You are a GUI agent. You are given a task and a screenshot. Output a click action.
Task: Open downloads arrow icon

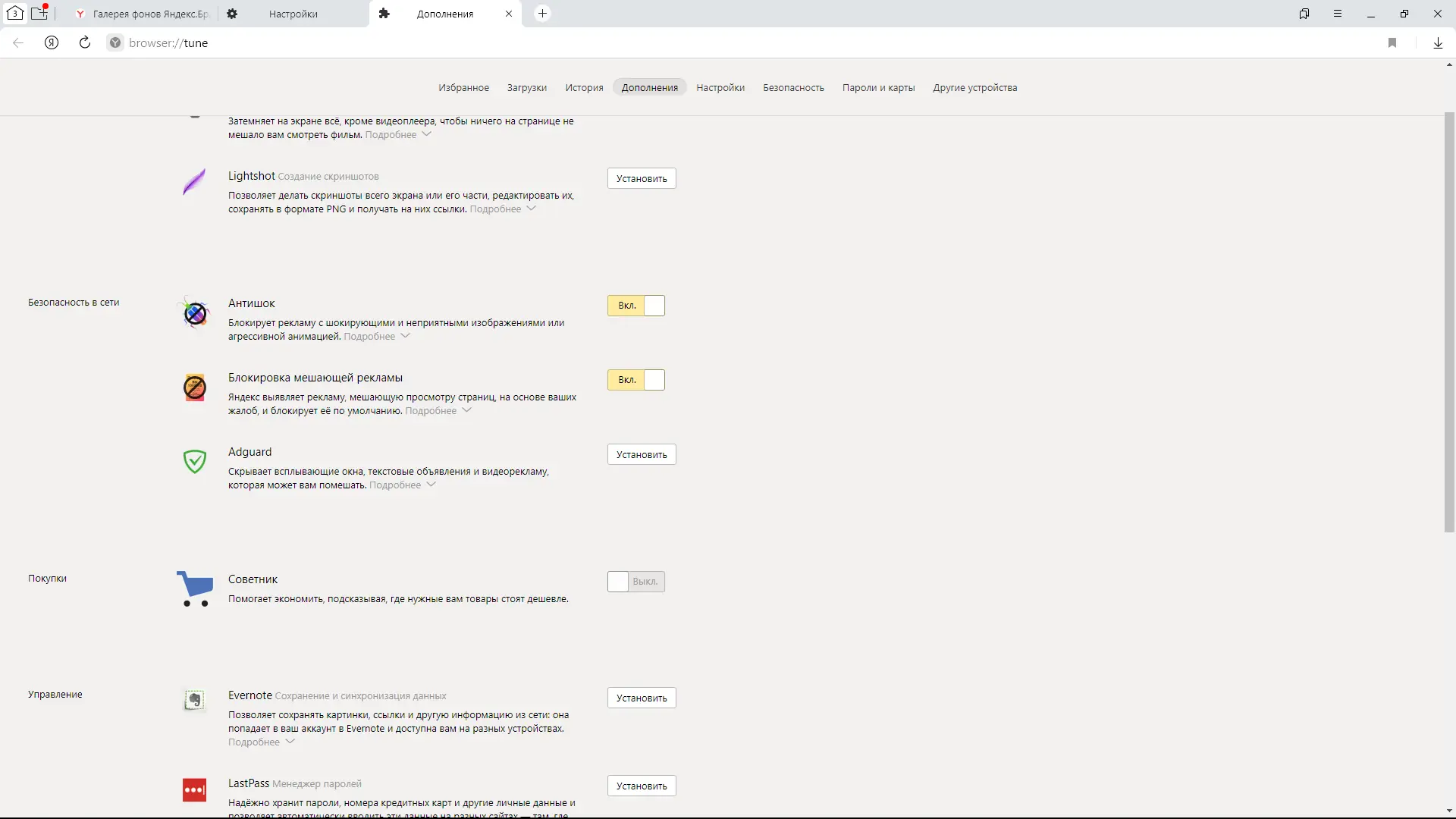(1438, 42)
